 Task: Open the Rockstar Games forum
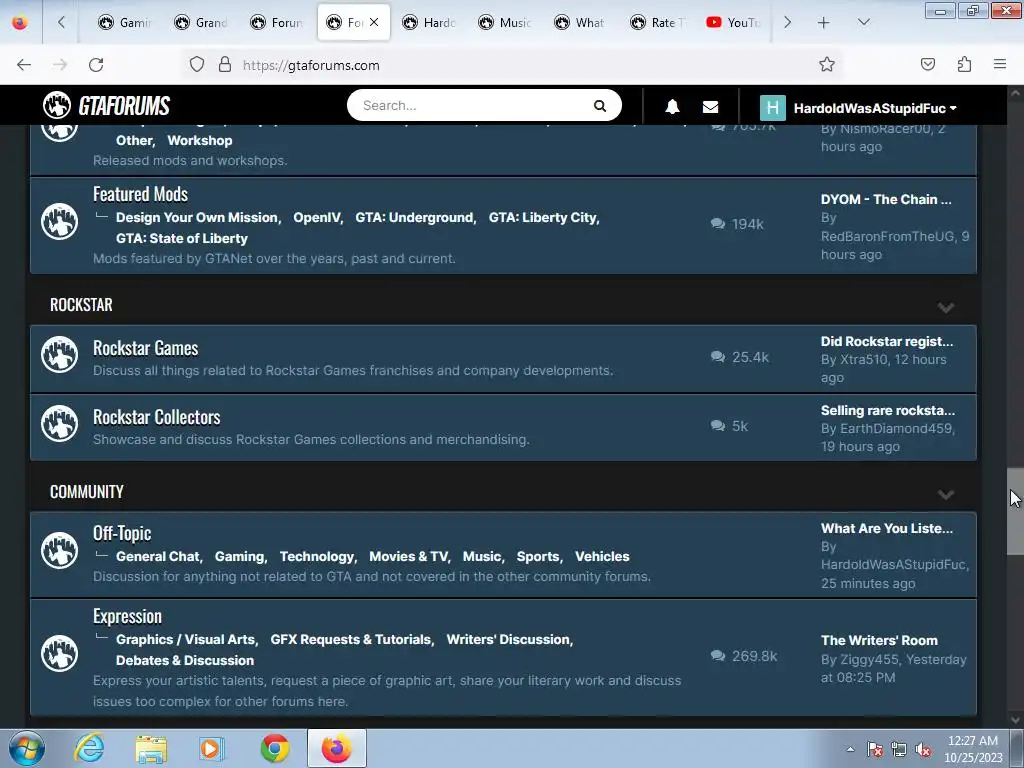coord(146,348)
